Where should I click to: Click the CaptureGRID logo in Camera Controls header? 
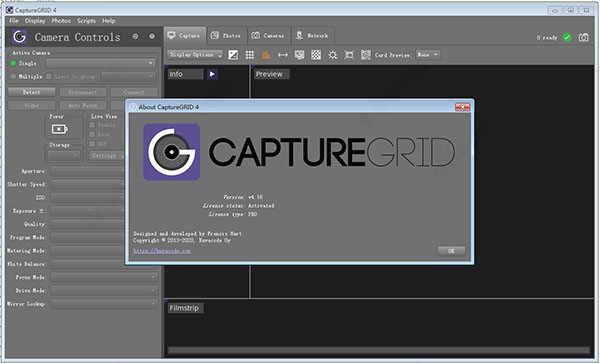20,37
